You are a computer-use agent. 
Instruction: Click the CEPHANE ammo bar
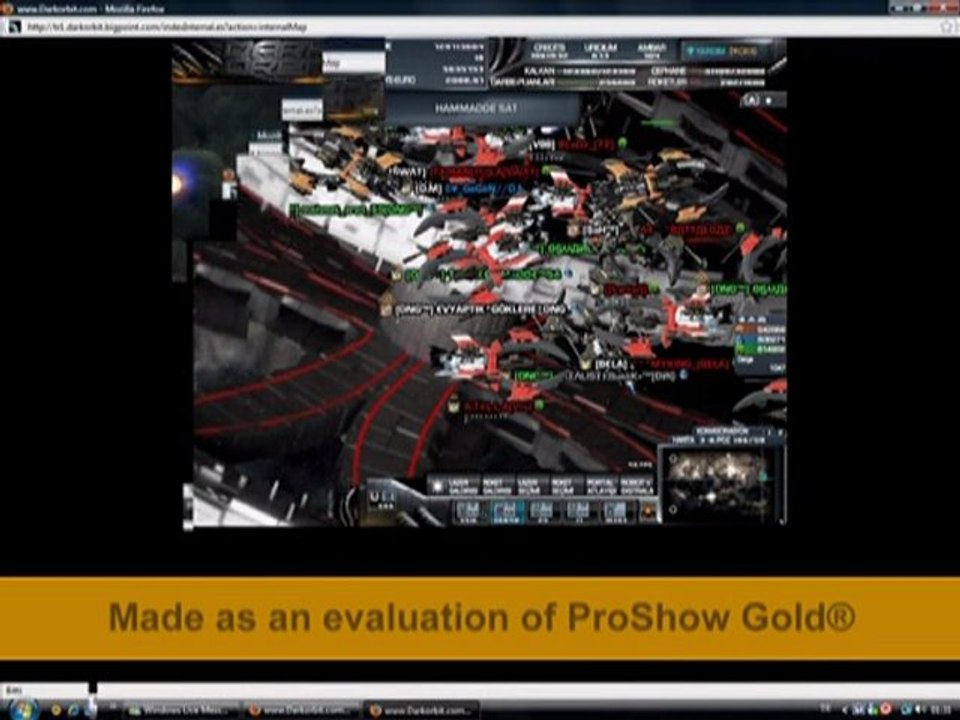[708, 71]
